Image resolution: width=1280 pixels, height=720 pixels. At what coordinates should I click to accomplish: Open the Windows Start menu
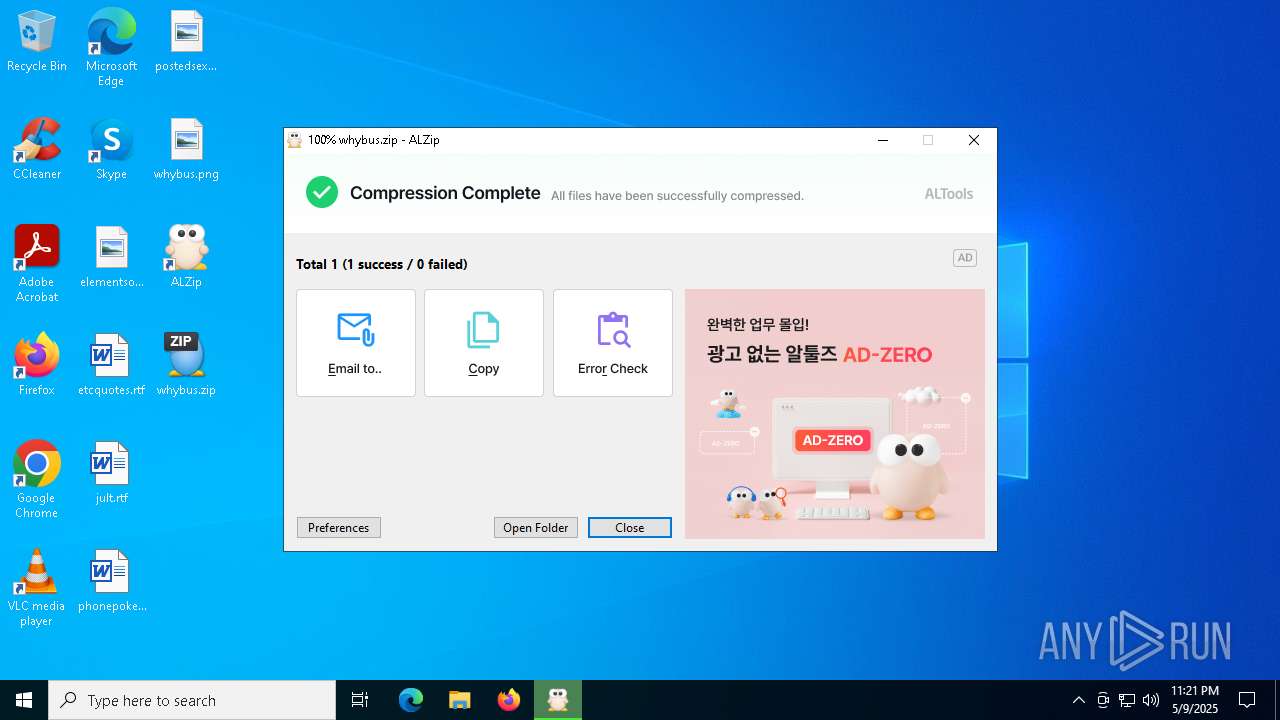point(24,700)
